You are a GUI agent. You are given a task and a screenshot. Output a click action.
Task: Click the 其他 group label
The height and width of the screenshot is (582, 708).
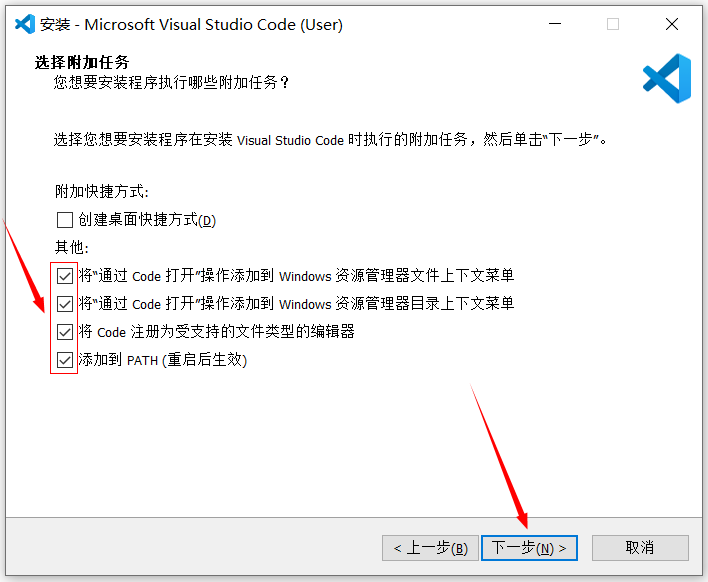click(x=72, y=247)
